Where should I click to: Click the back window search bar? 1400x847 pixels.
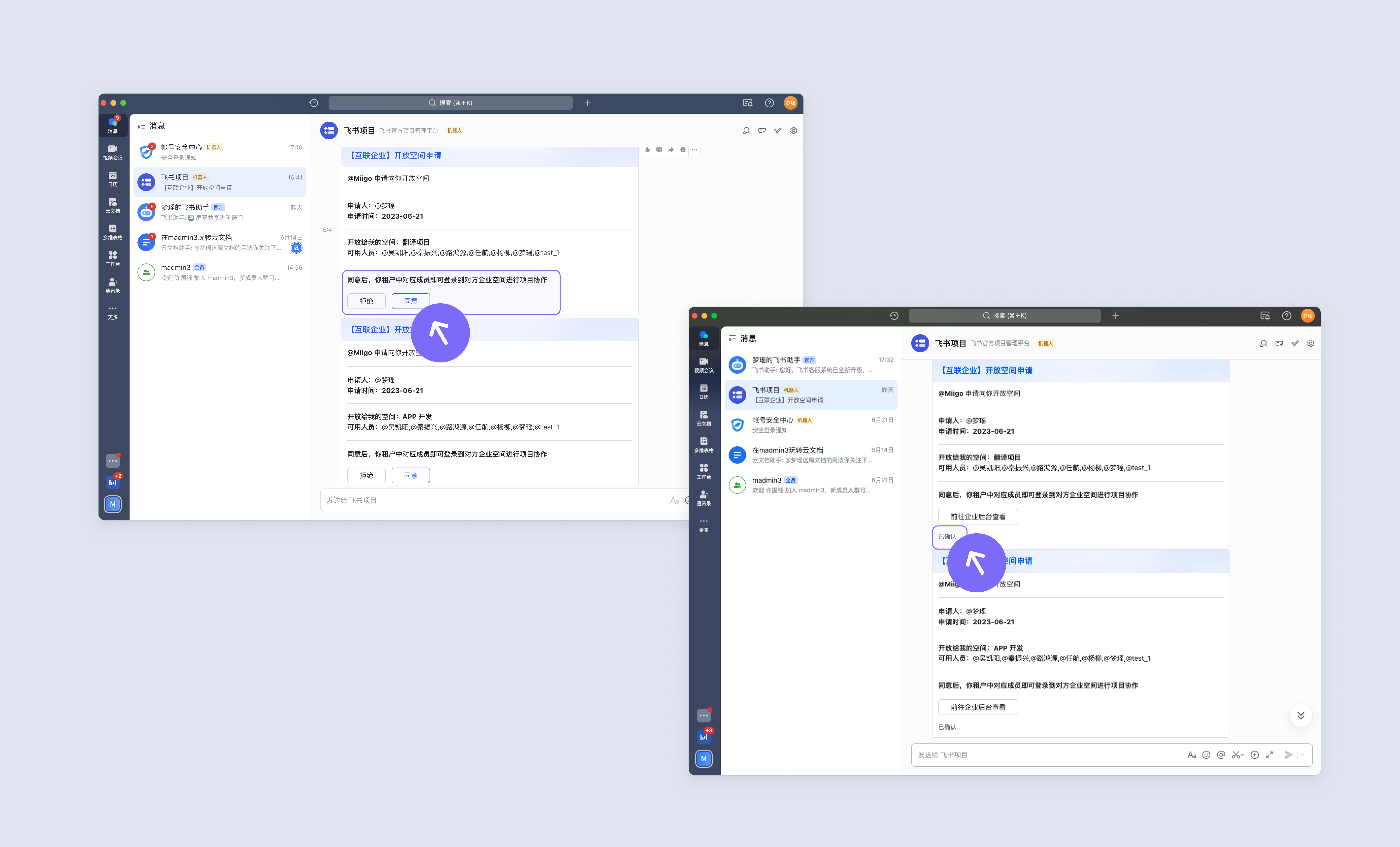click(x=450, y=103)
